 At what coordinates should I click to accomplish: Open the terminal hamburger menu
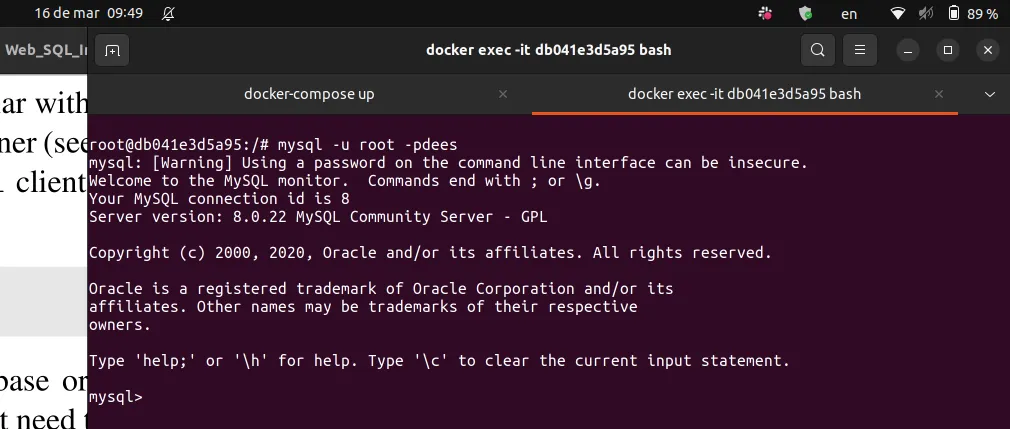859,50
